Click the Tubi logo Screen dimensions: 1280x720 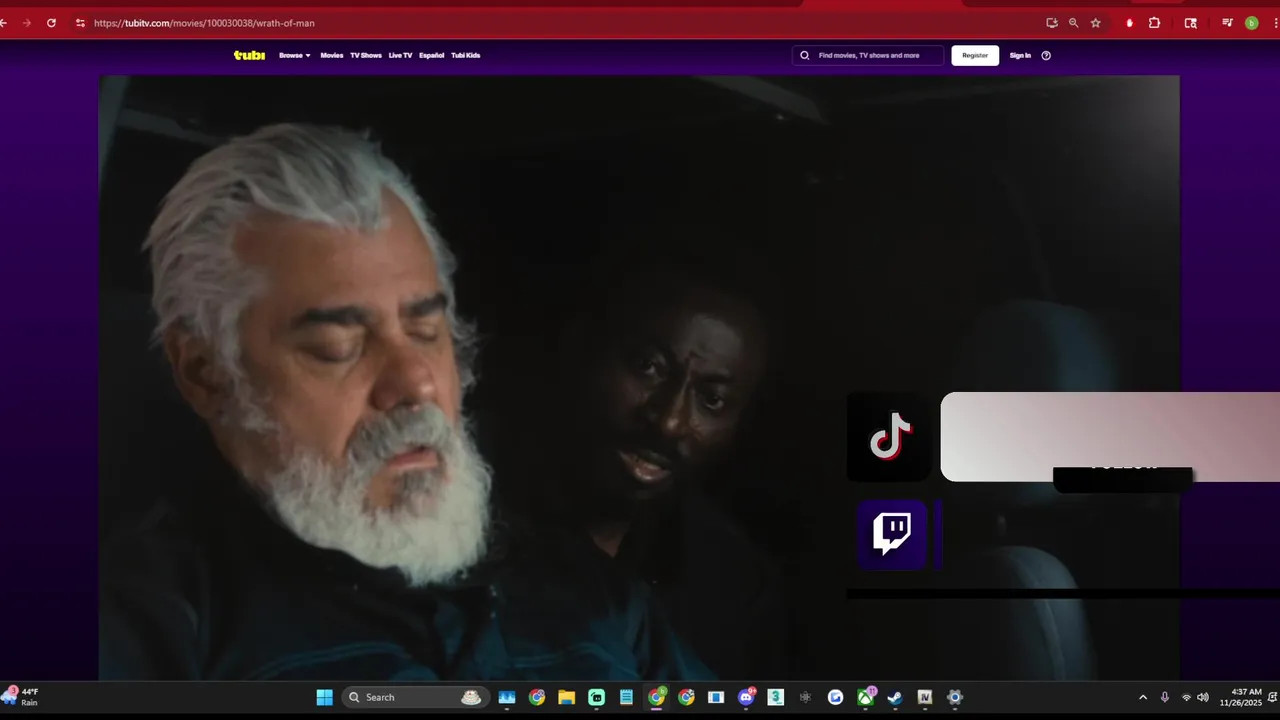point(249,55)
